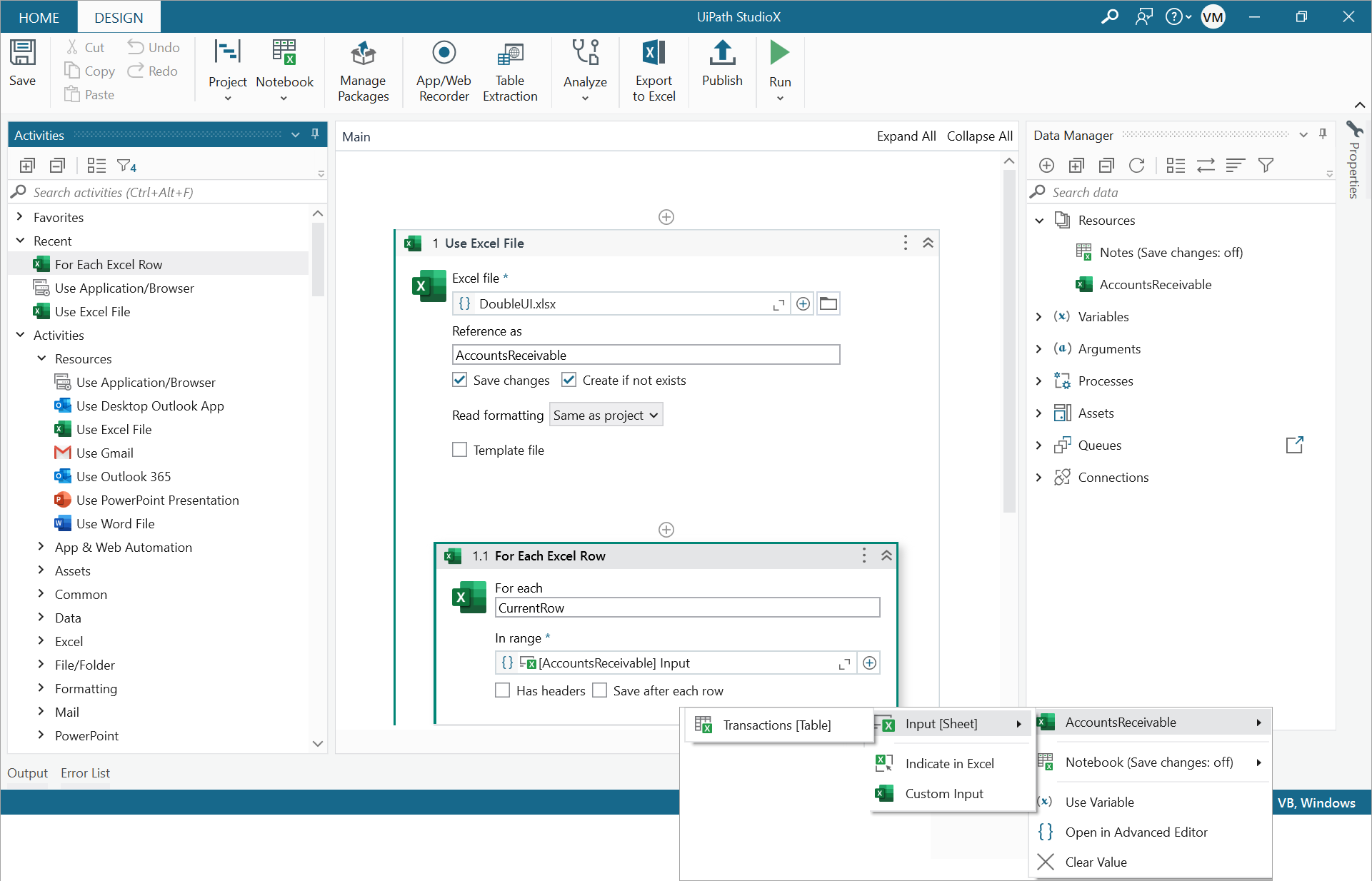Launch the Table Extraction tool
This screenshot has width=1372, height=881.
pyautogui.click(x=510, y=71)
